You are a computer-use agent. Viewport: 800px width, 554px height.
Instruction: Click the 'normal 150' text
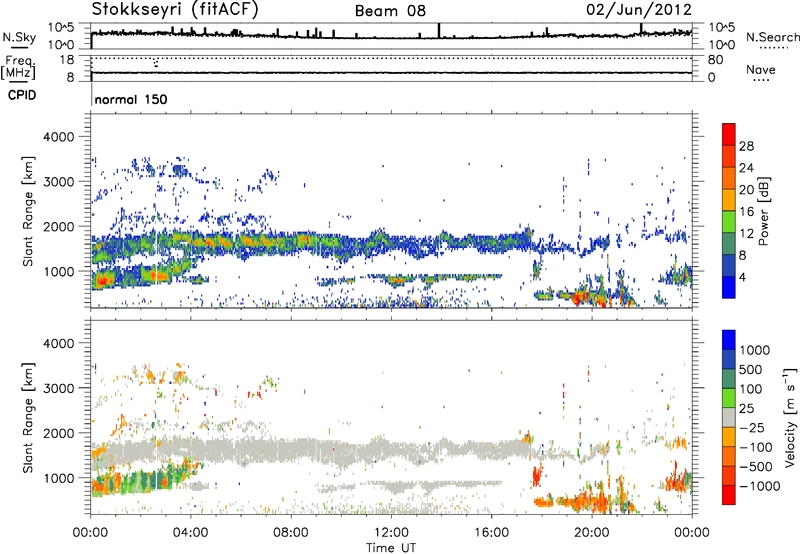(131, 99)
